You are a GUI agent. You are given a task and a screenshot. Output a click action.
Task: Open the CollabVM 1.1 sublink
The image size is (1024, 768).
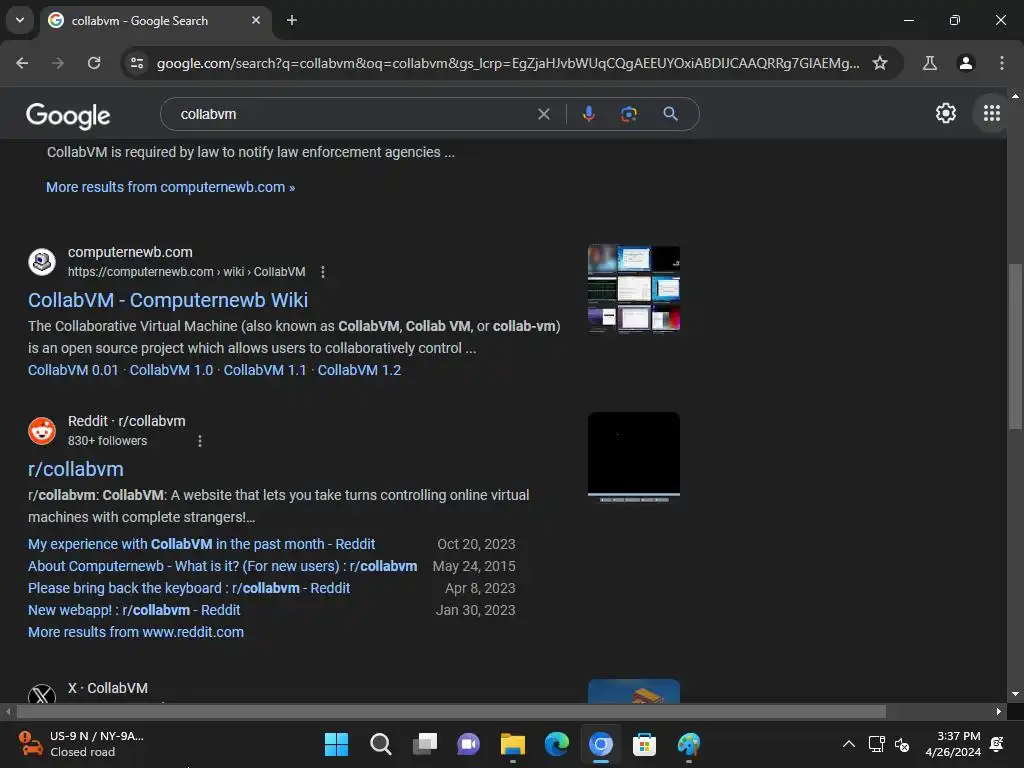265,370
